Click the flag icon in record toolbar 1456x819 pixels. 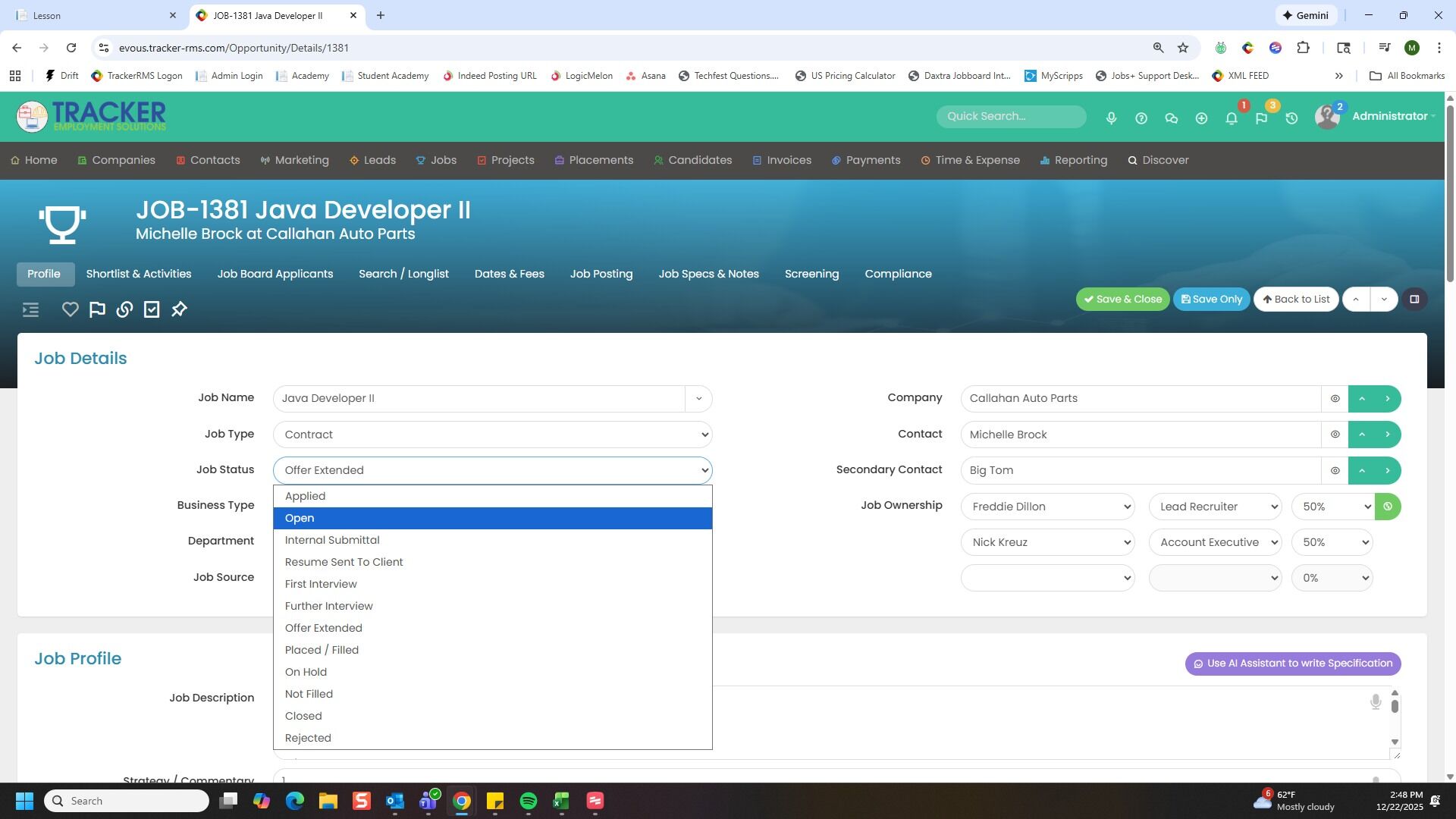tap(97, 309)
